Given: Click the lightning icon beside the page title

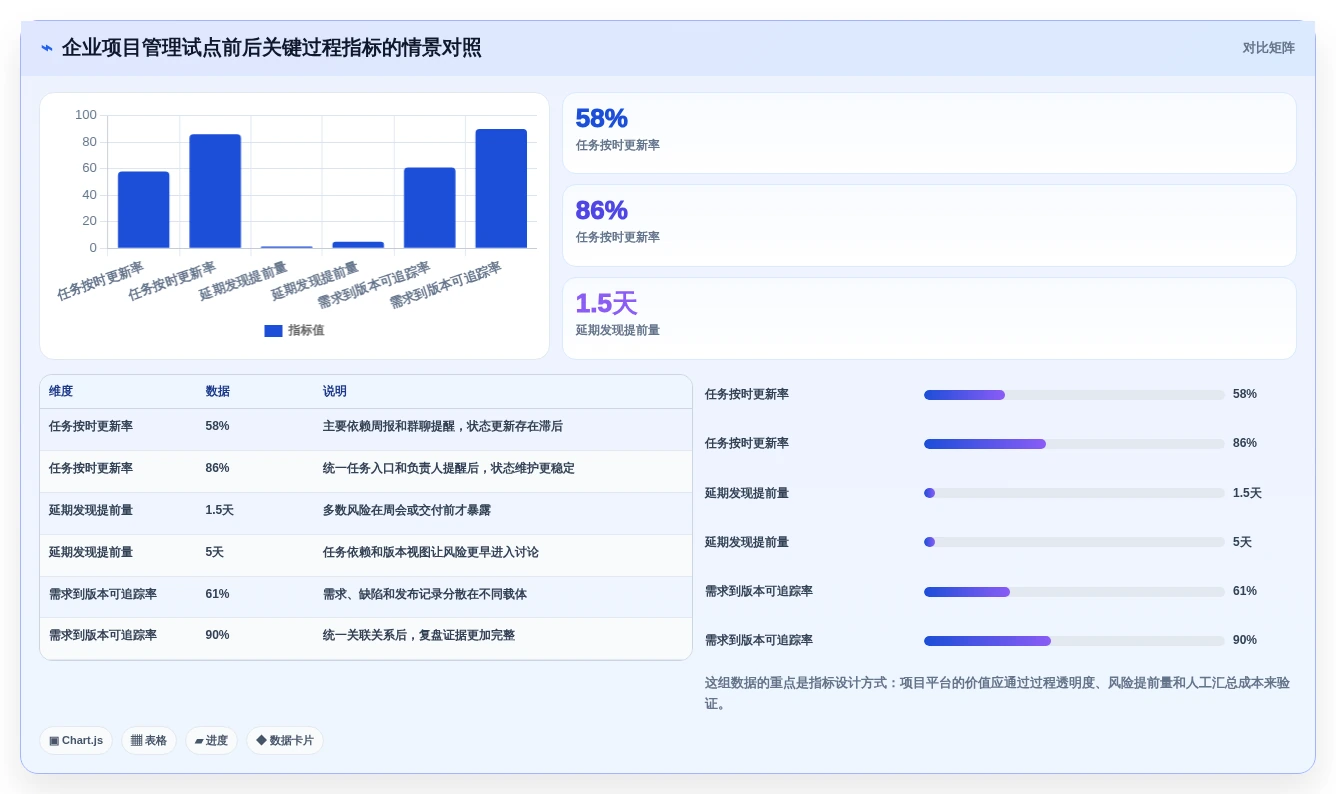Looking at the screenshot, I should tap(47, 48).
